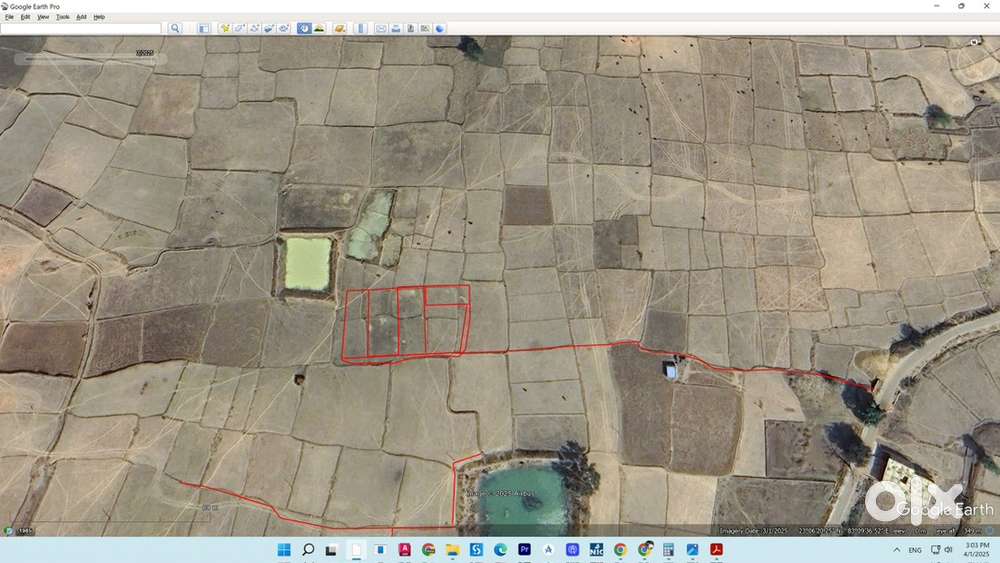Expand hidden system tray icons
Screen dimensions: 1000x563
pyautogui.click(x=896, y=550)
